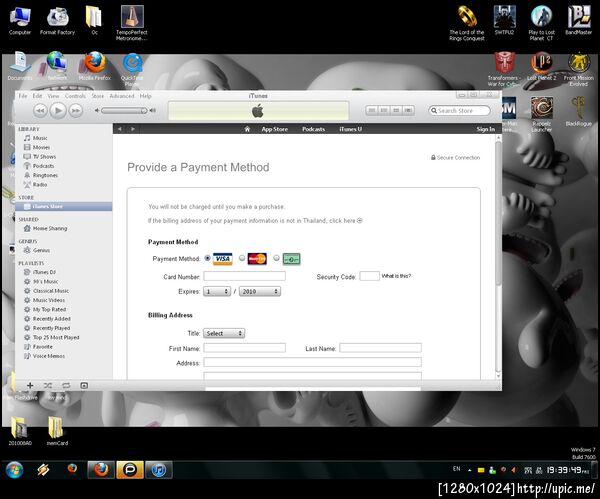Select the VISA payment radio button
Screen dimensions: 600x499
(x=207, y=258)
